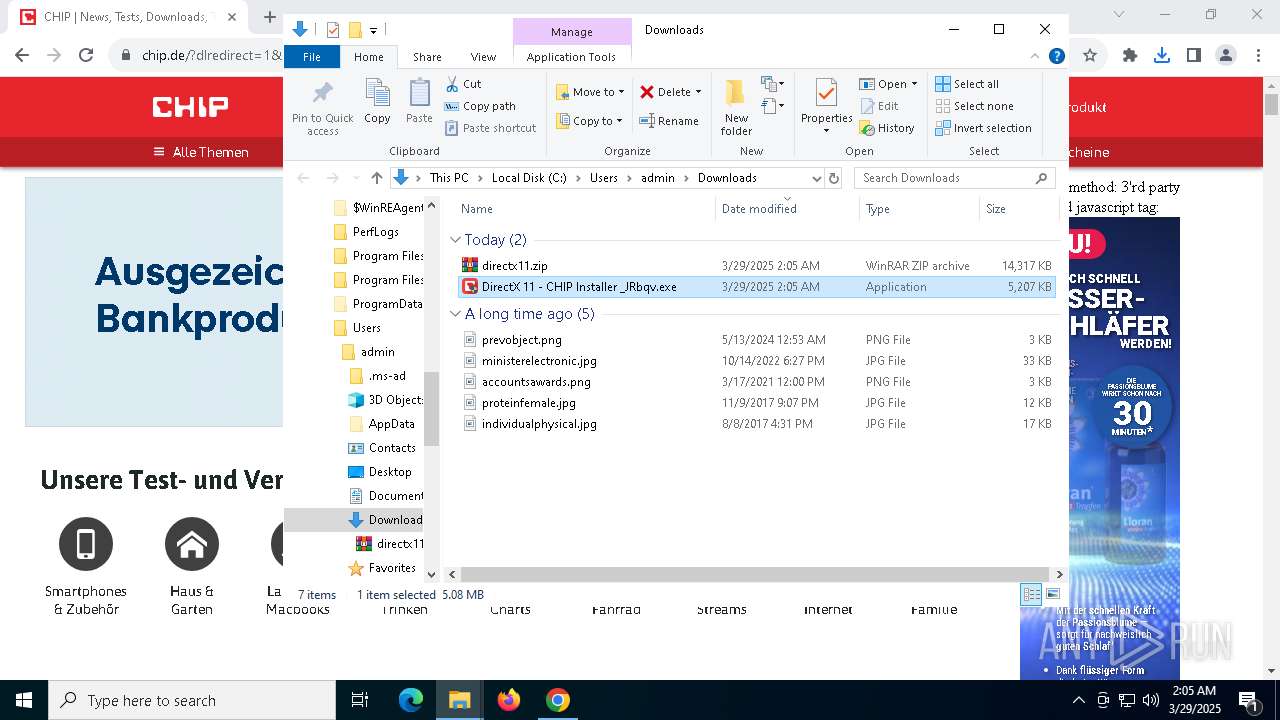The height and width of the screenshot is (720, 1280).
Task: Sort by Date modified column
Action: pyautogui.click(x=788, y=208)
